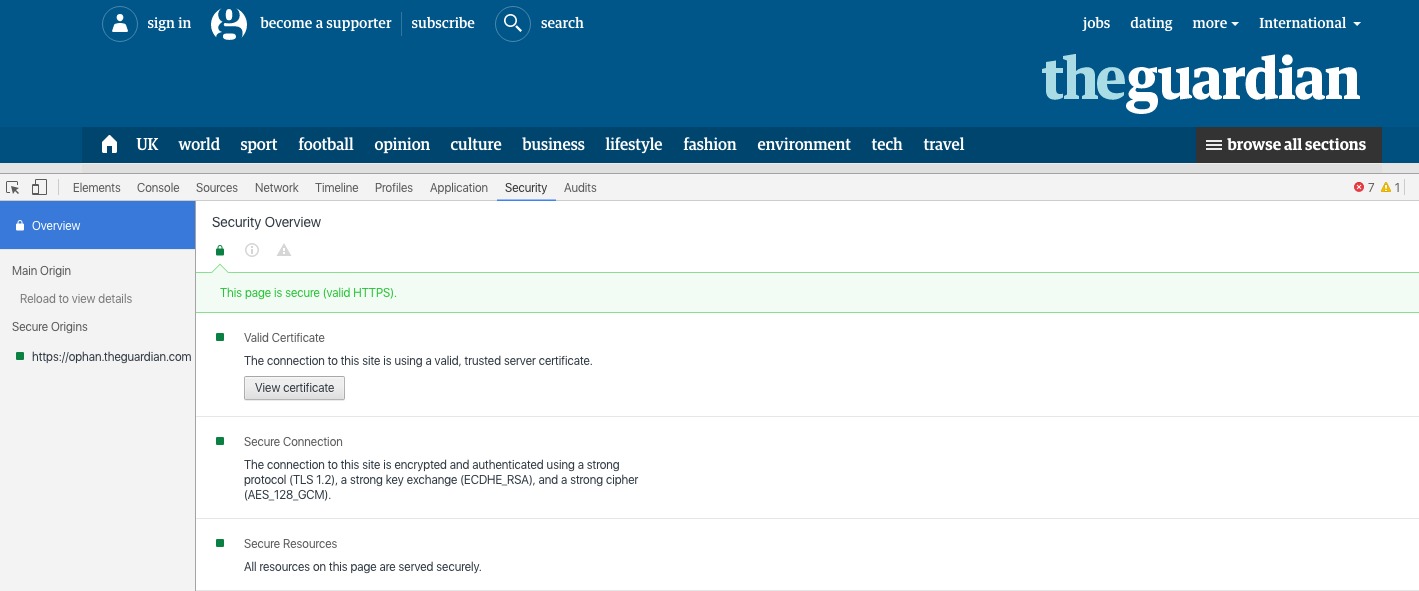Click the sign in link
The image size is (1419, 591).
(169, 23)
